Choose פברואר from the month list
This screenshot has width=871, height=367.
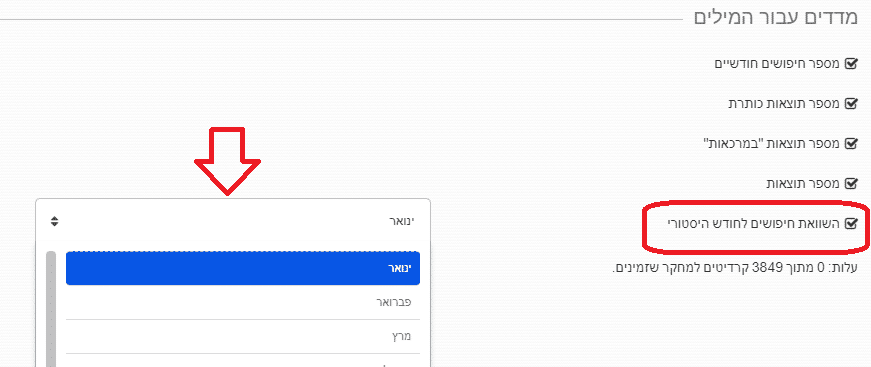pyautogui.click(x=243, y=303)
